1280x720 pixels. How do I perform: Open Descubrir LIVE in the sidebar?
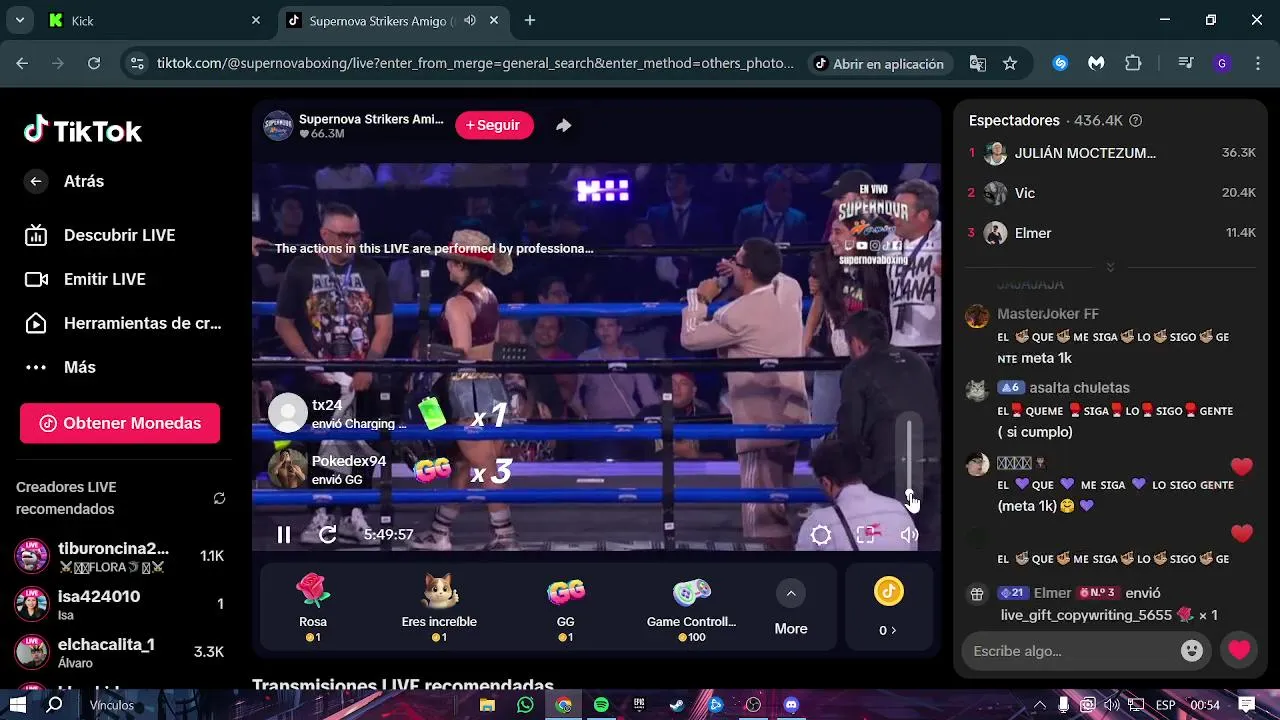(120, 235)
